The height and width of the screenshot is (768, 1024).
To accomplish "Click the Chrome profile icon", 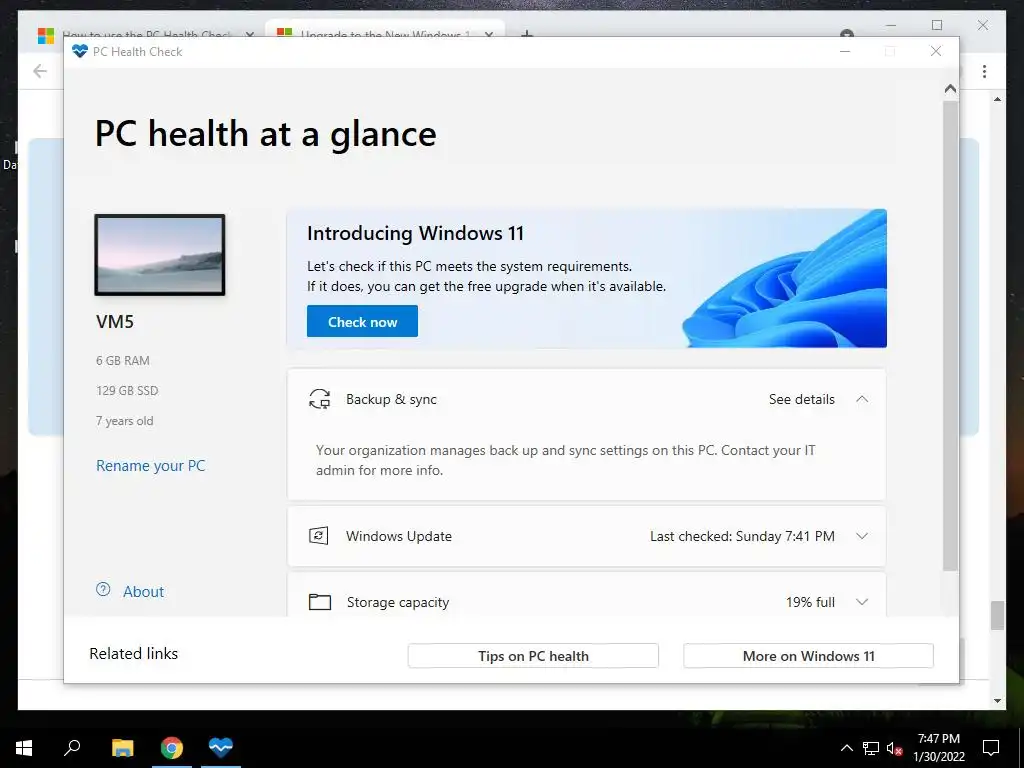I will (x=846, y=33).
